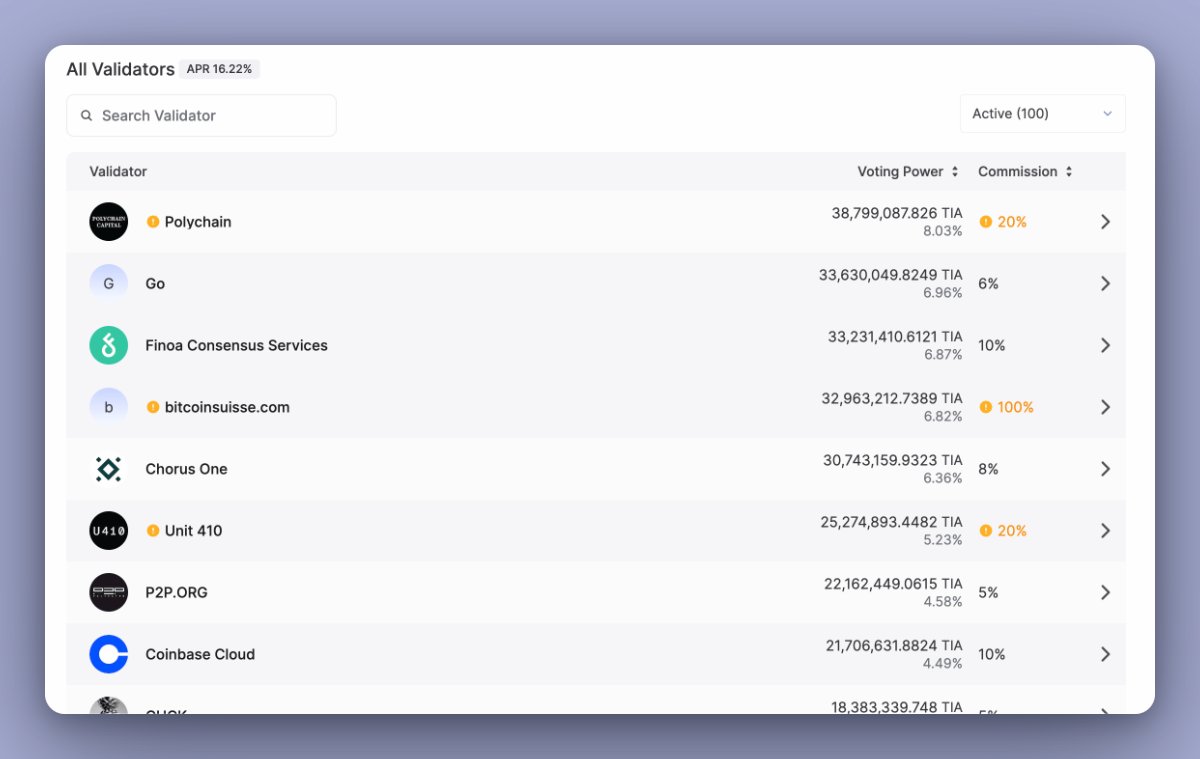Click voting power 33,231,410.6121 TIA
The width and height of the screenshot is (1200, 759).
(x=895, y=337)
